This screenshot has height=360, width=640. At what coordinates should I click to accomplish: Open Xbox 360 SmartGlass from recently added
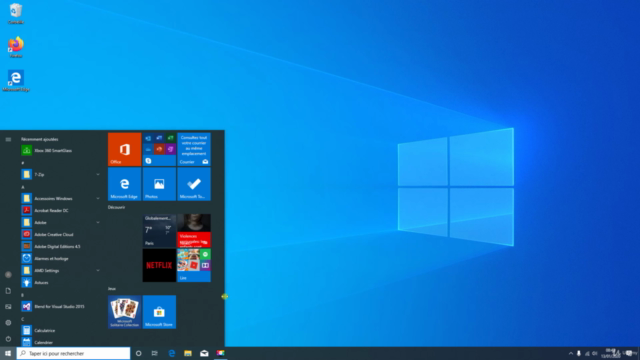pos(60,151)
